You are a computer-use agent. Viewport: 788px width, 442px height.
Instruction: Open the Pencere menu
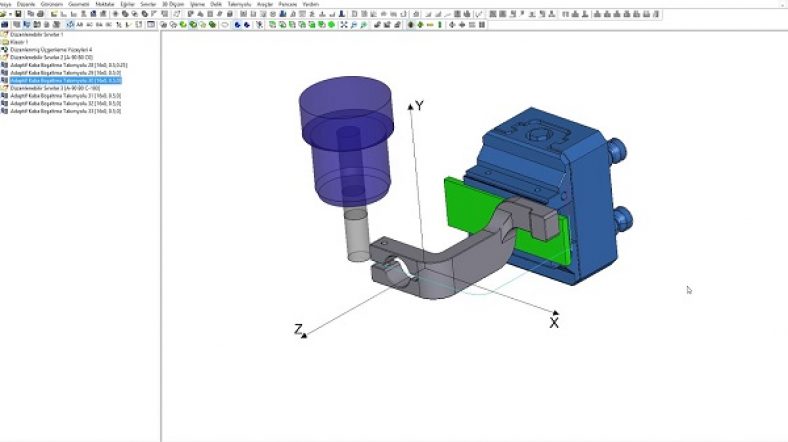[x=288, y=4]
